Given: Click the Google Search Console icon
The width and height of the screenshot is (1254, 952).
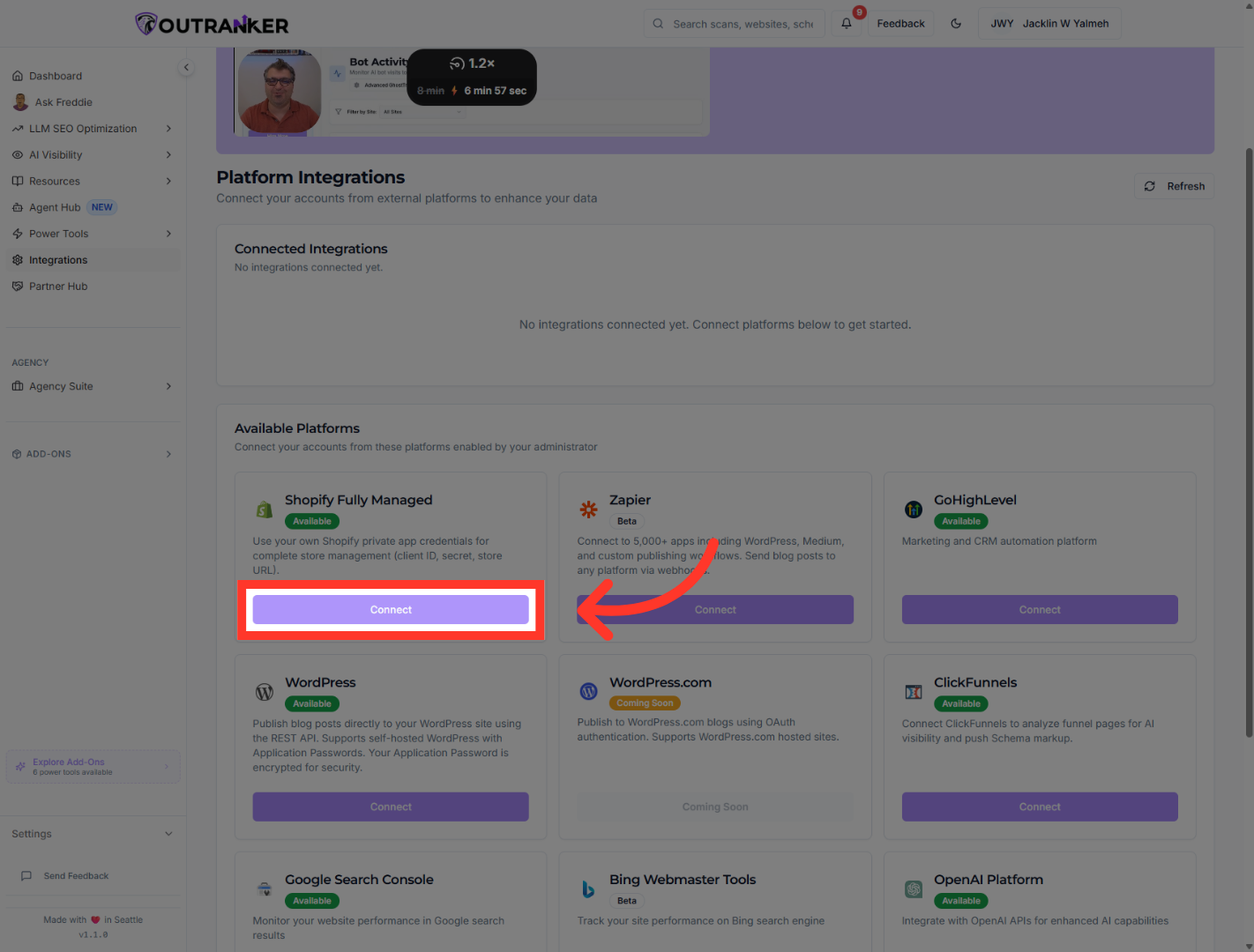Looking at the screenshot, I should 265,889.
